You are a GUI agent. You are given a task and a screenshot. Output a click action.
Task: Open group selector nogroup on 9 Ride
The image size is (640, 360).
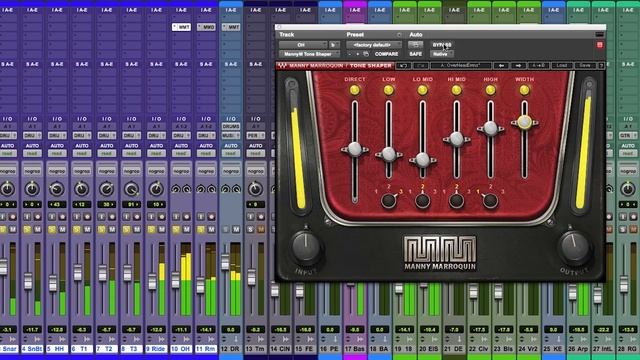(x=156, y=171)
